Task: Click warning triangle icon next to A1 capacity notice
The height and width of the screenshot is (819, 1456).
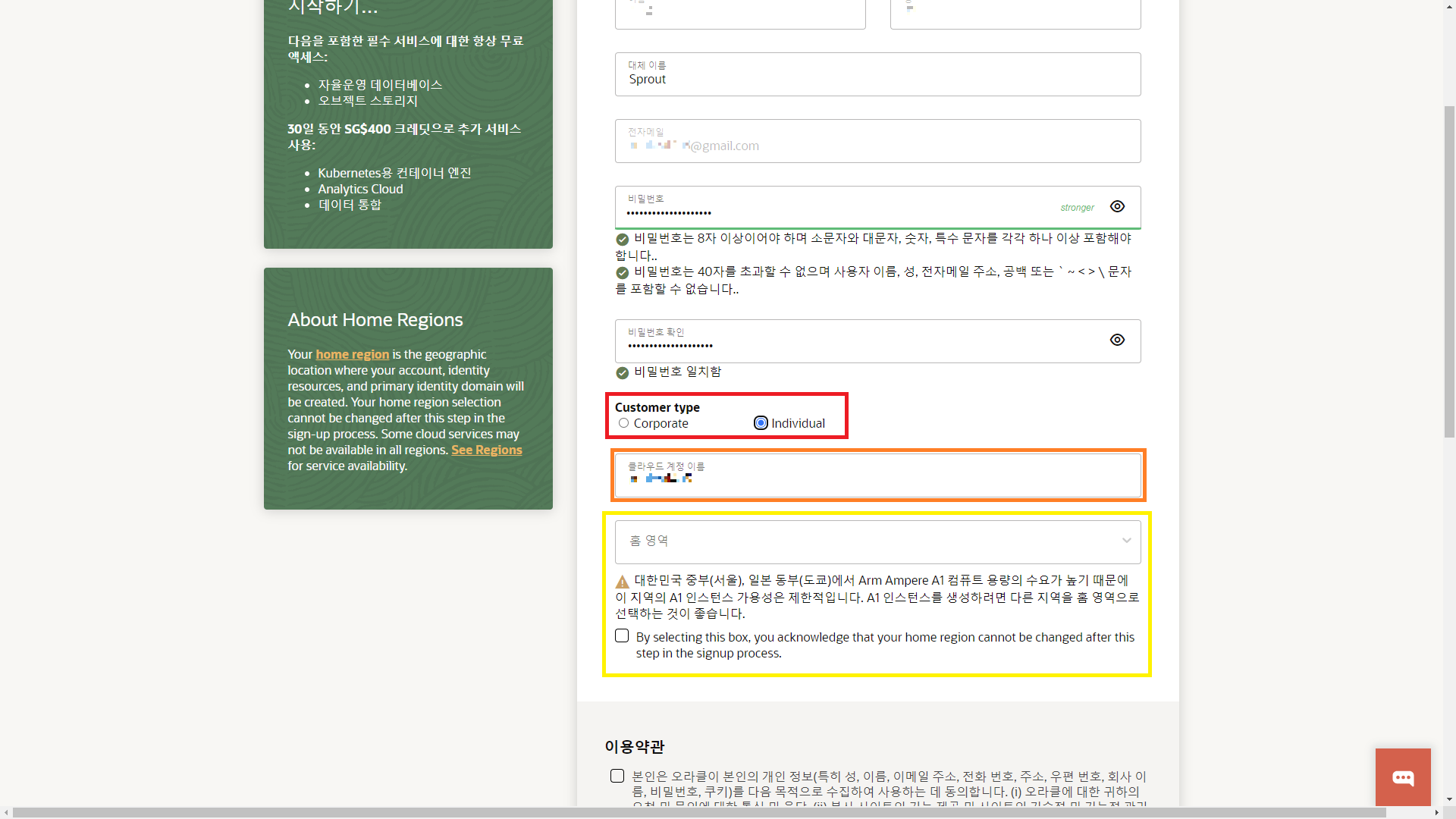Action: (x=623, y=582)
